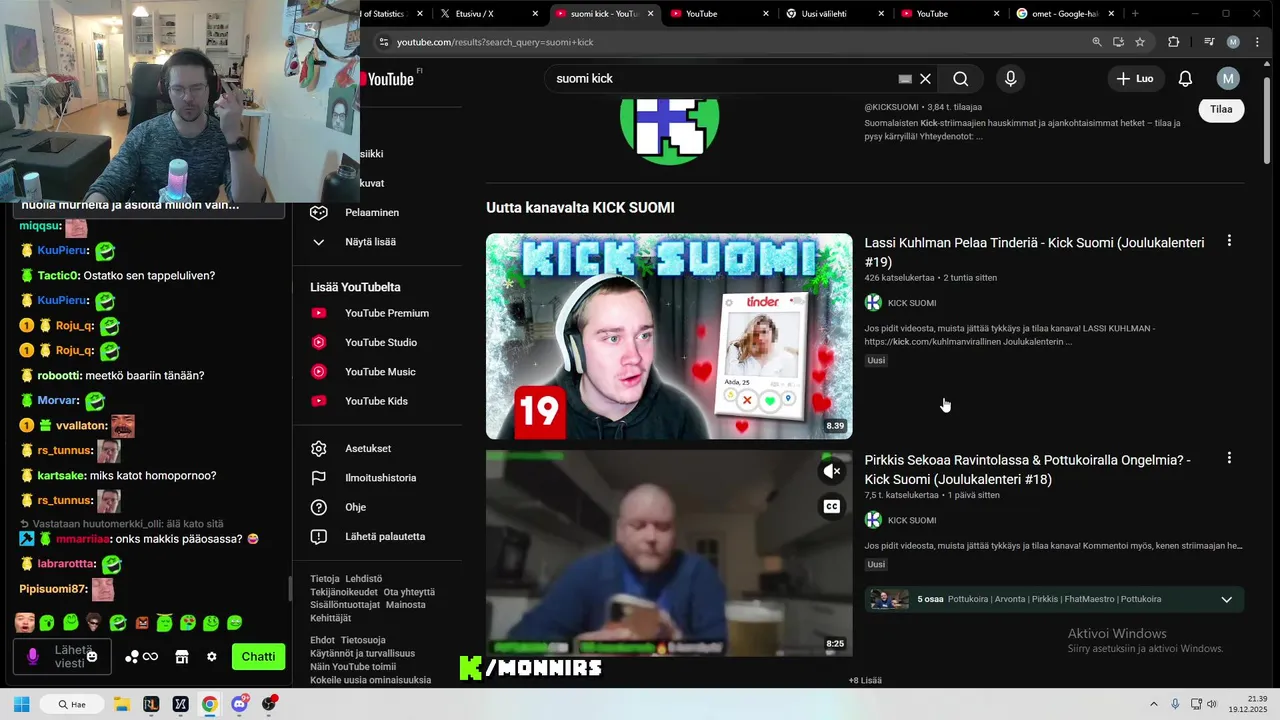
Task: Click the YouTube Music sidebar icon
Action: click(319, 372)
